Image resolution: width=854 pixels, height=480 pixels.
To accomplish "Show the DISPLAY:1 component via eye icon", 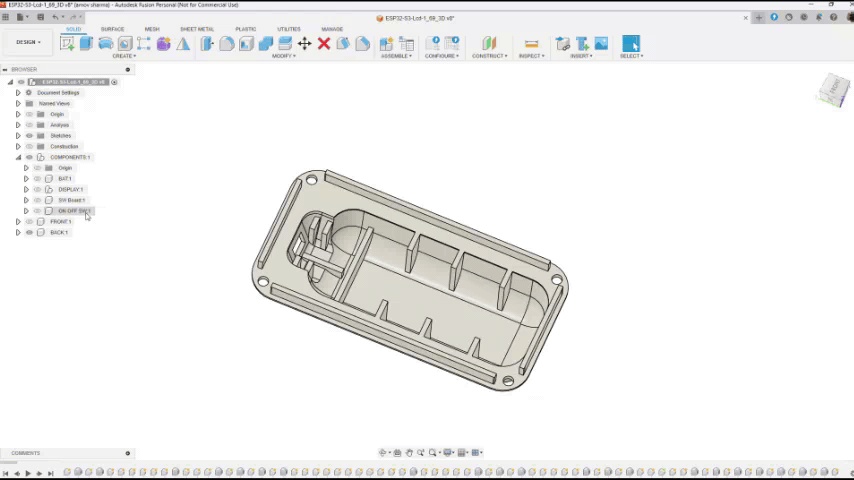I will pos(38,190).
